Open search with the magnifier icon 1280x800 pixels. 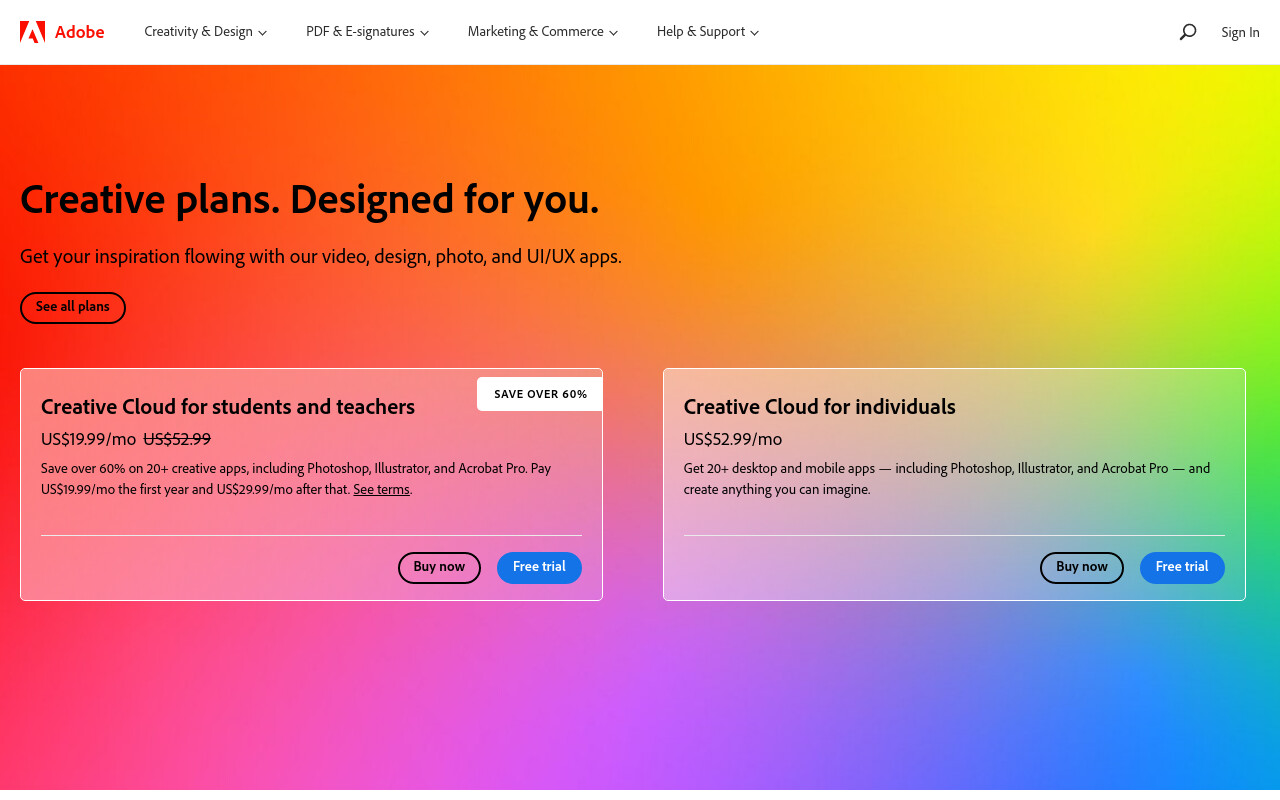point(1188,32)
